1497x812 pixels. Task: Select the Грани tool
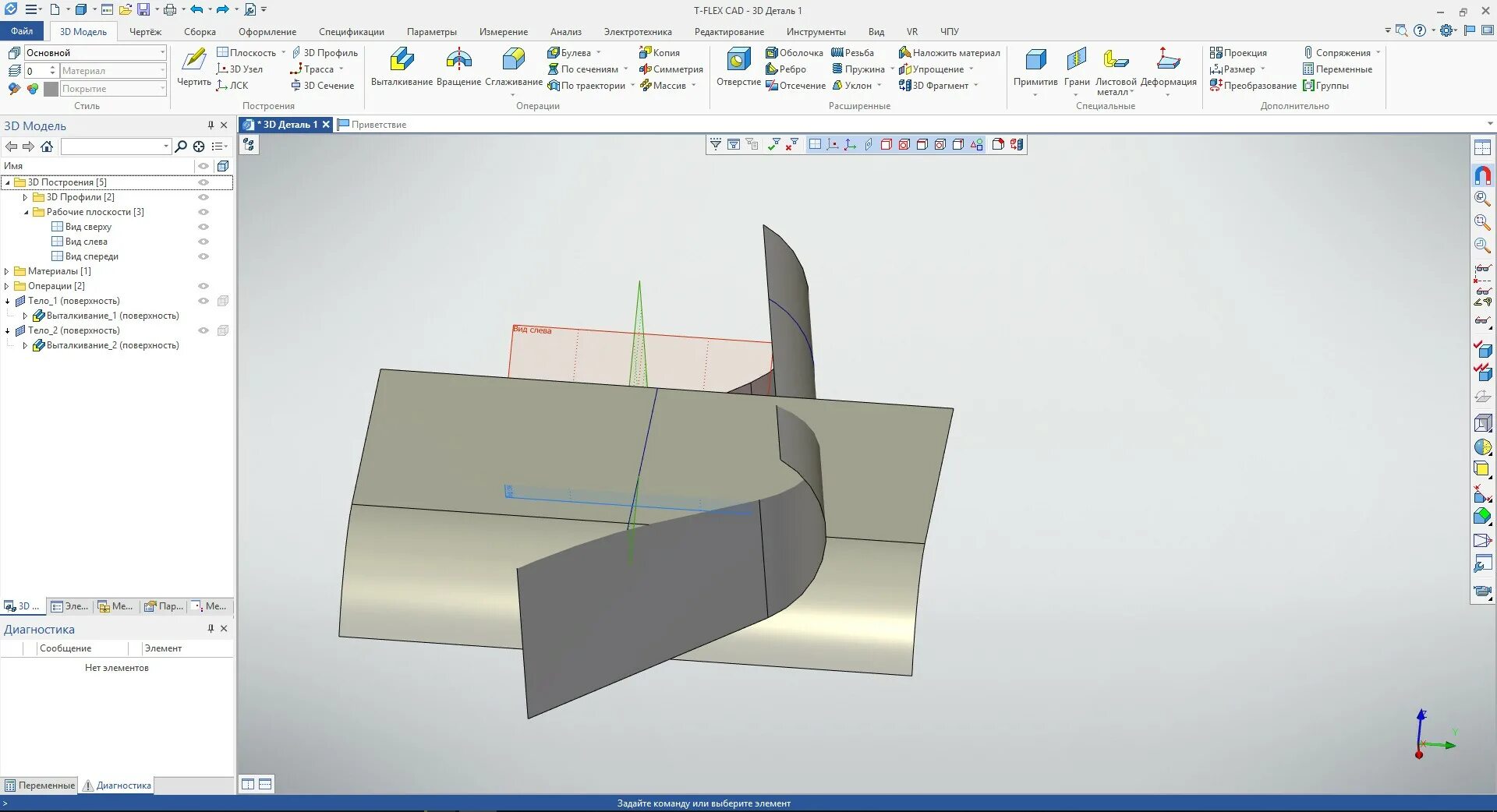(1077, 70)
